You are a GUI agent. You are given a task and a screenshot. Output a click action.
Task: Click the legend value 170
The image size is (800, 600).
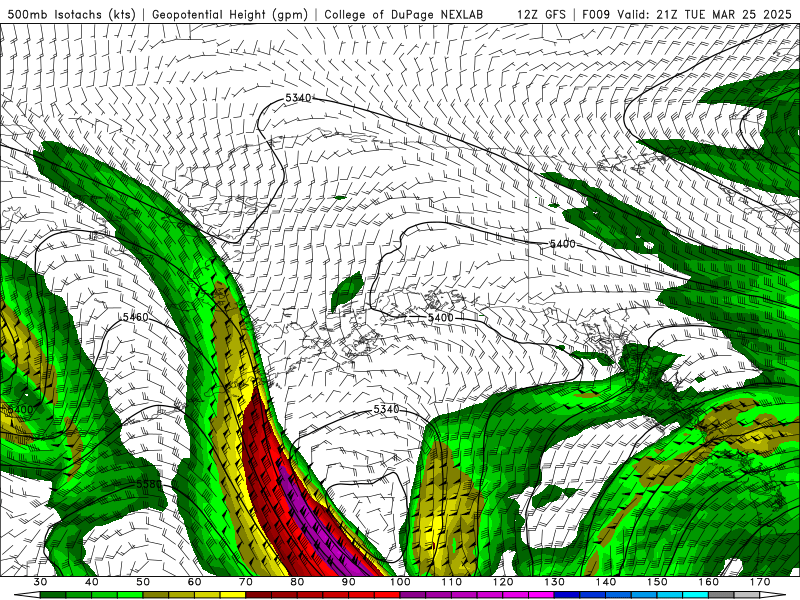pos(760,582)
